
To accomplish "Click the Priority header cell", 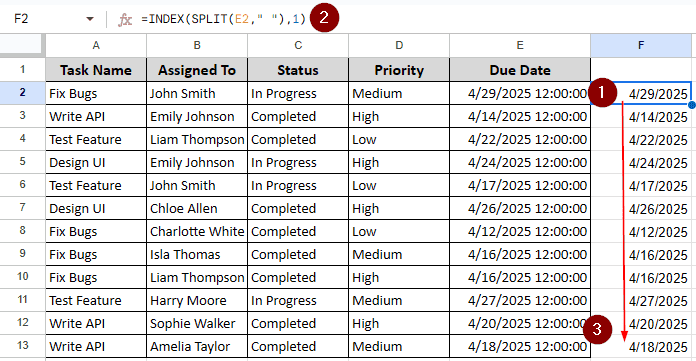I will tap(399, 70).
